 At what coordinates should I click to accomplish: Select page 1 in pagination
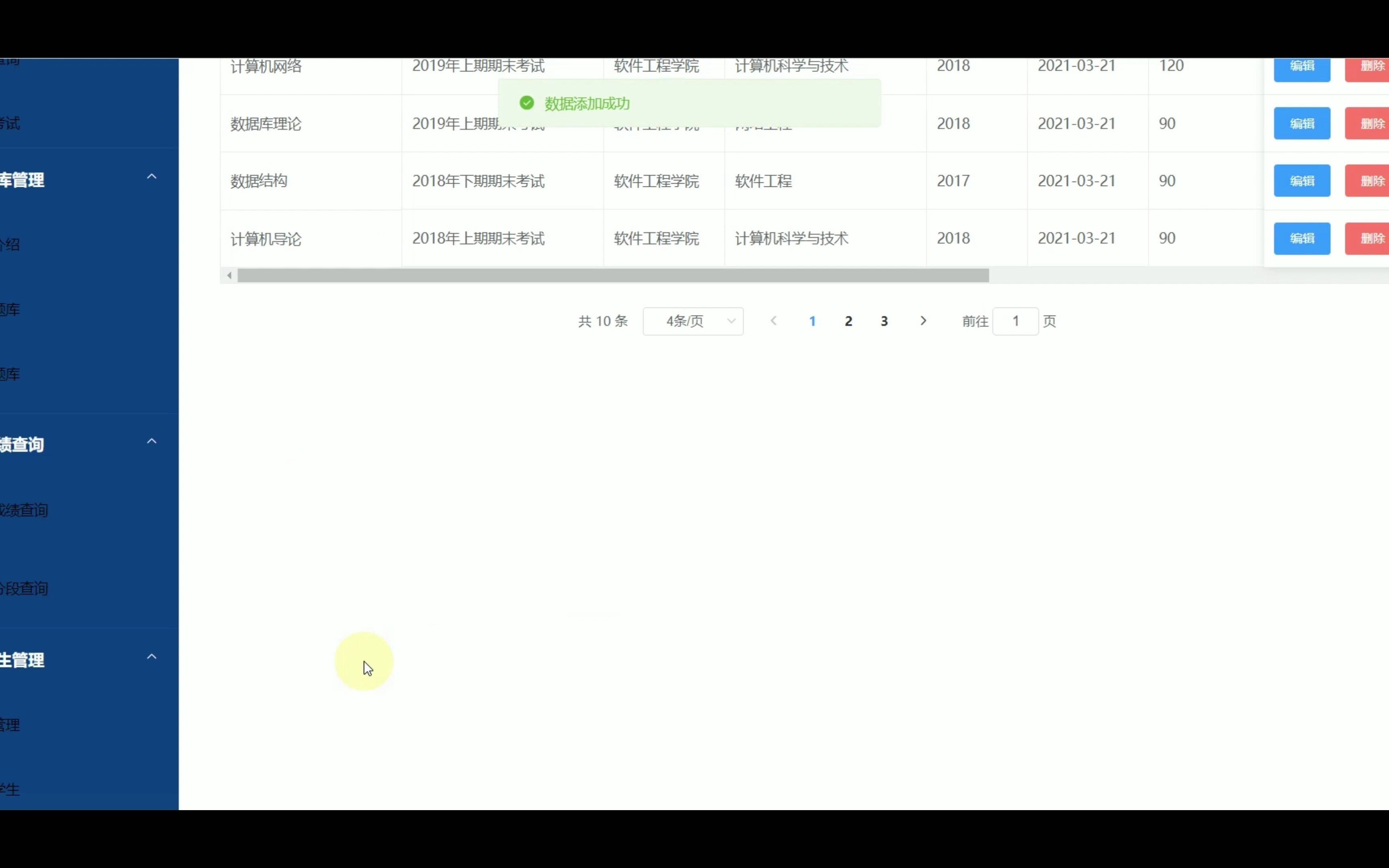tap(812, 321)
